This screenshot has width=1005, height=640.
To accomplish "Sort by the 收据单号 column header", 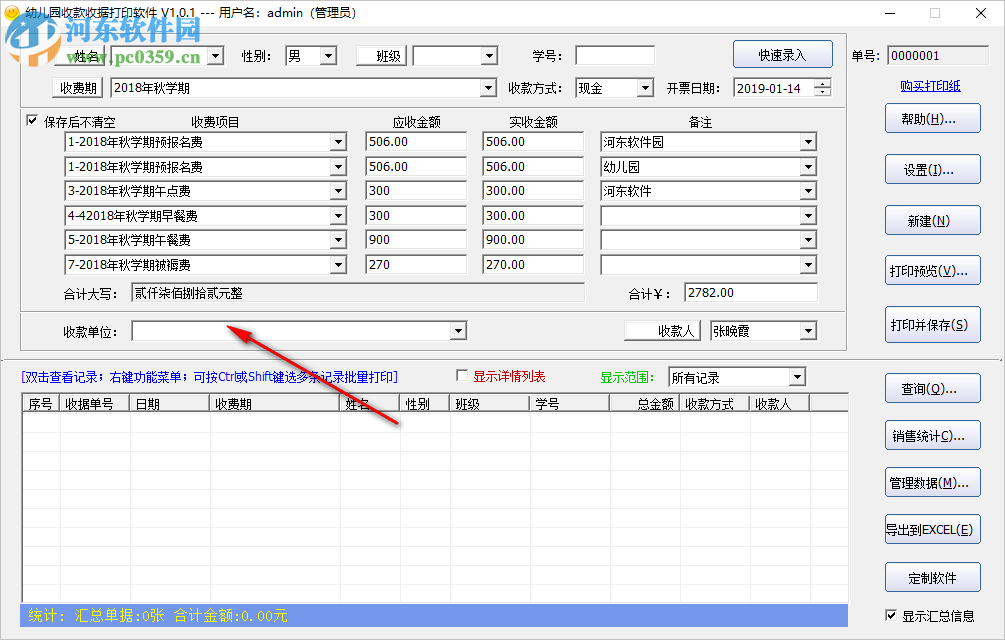I will (x=95, y=404).
